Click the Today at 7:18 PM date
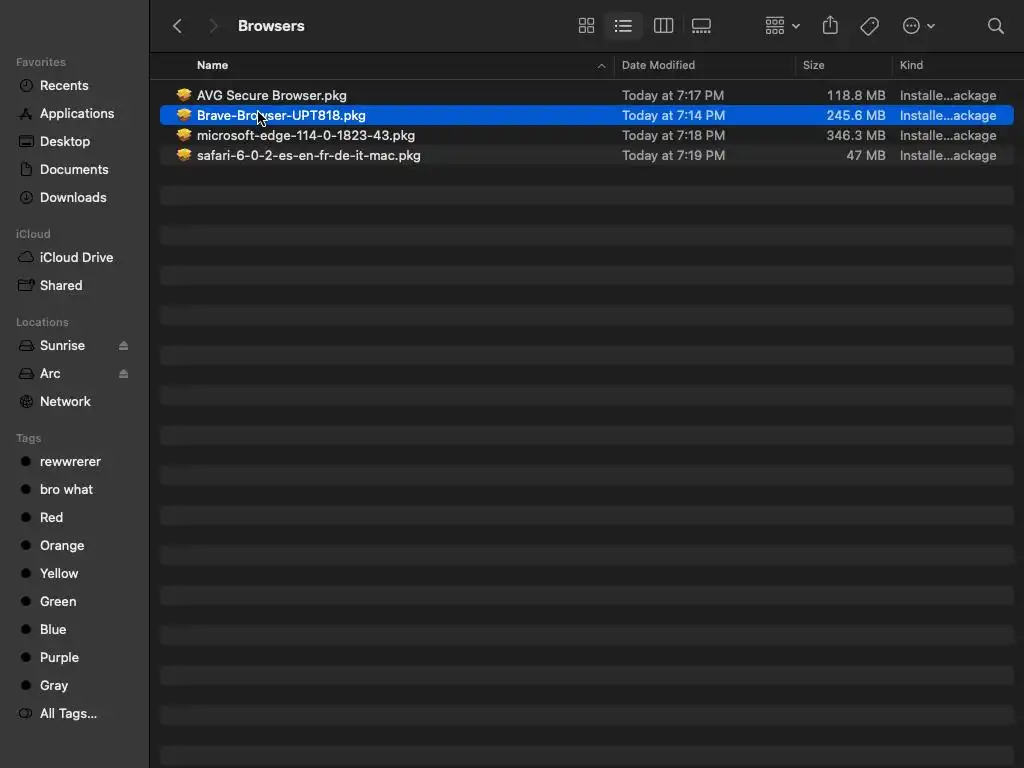The height and width of the screenshot is (768, 1024). tap(673, 136)
